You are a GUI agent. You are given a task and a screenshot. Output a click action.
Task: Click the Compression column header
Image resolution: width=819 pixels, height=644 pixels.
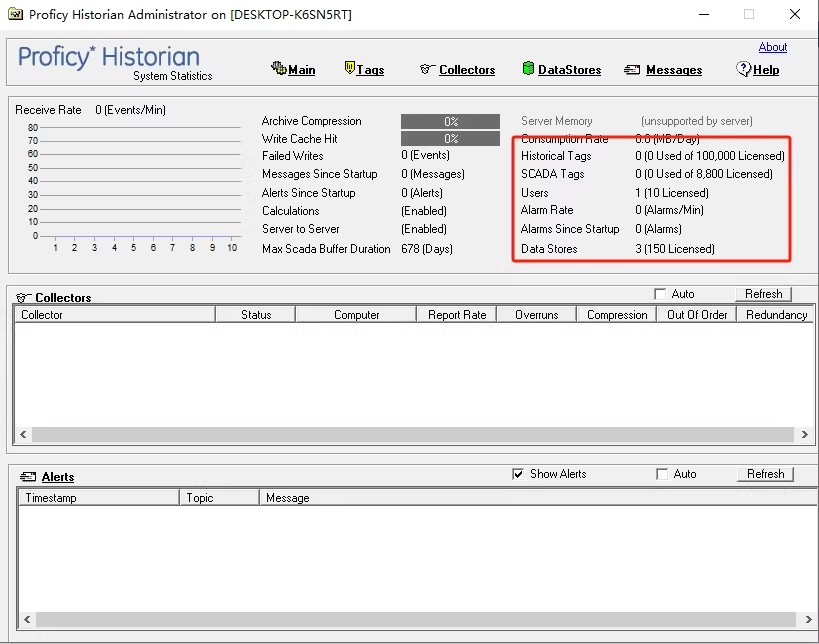pos(617,314)
